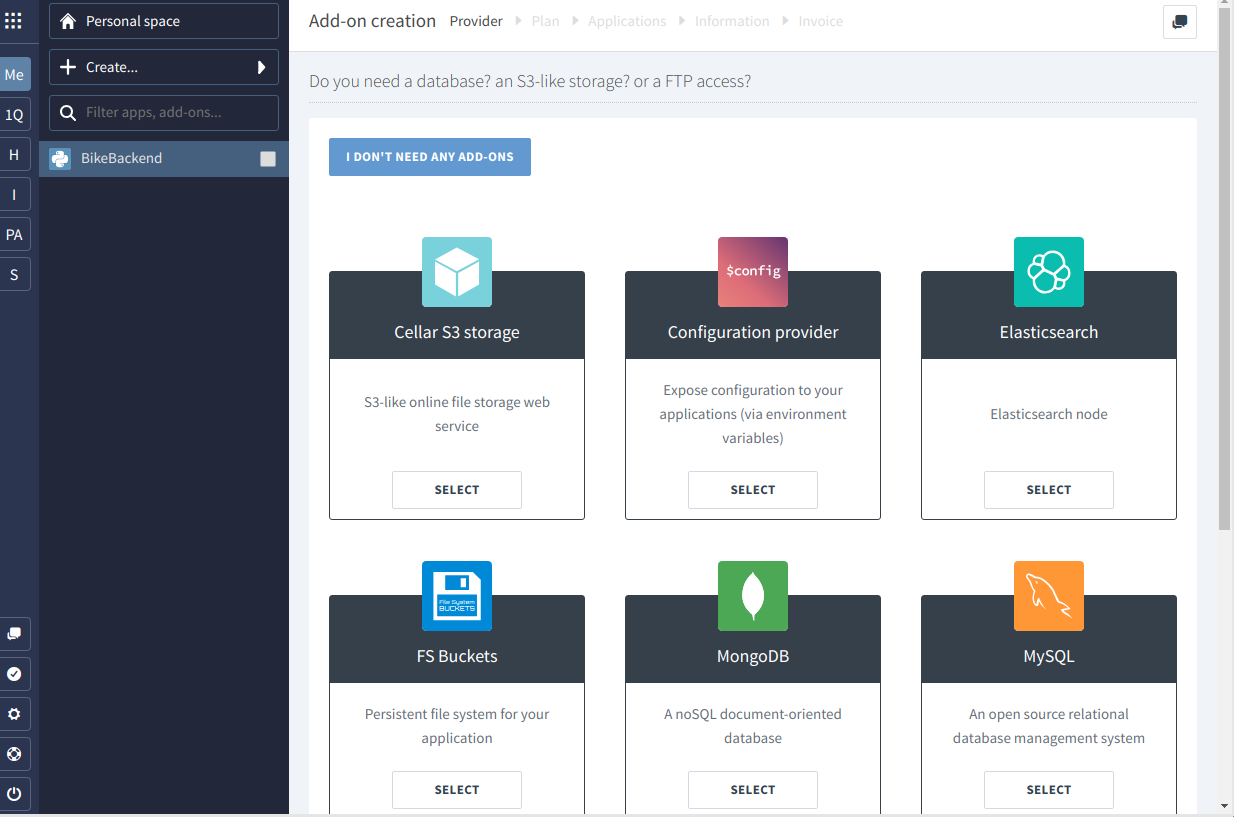Go to the Applications step

627,21
